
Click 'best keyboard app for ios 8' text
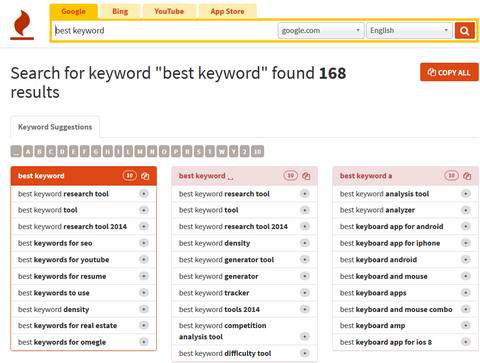pyautogui.click(x=386, y=342)
